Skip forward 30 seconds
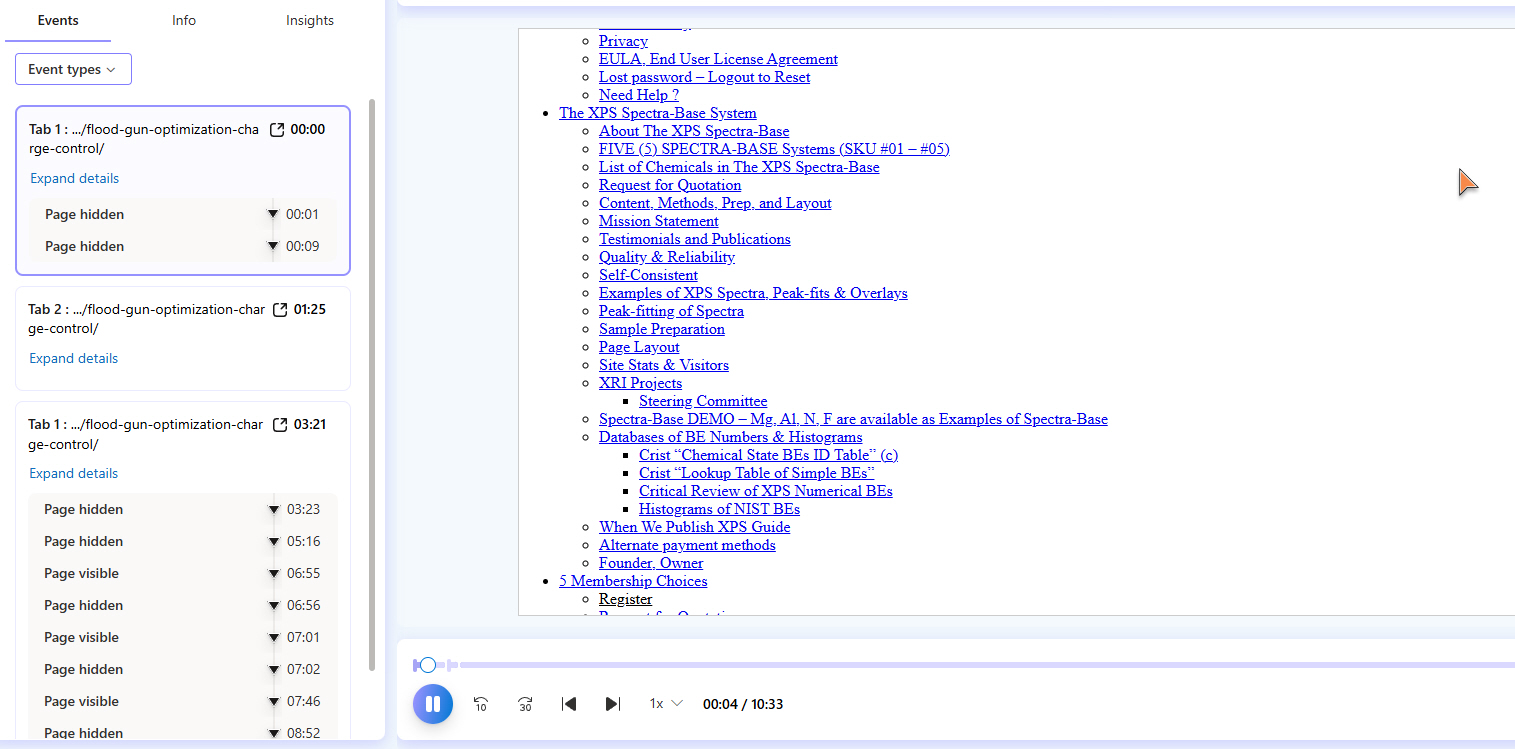 [x=525, y=704]
